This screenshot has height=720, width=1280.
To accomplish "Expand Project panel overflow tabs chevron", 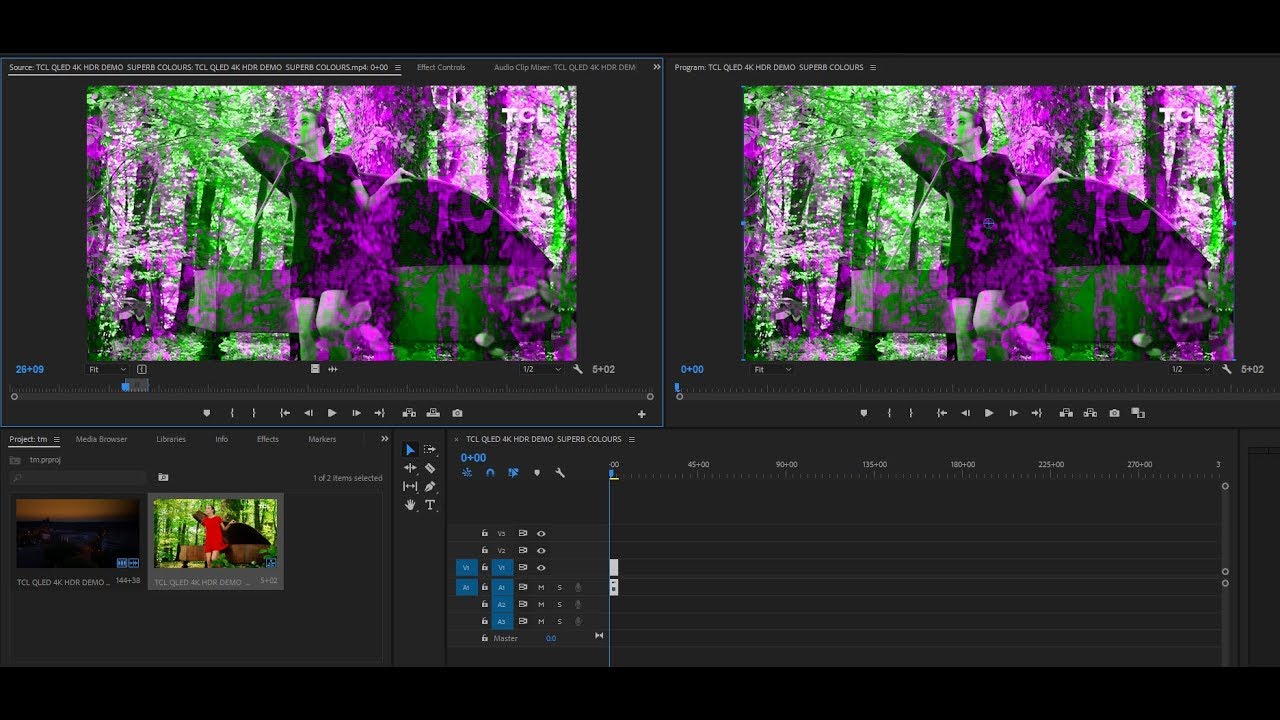I will coord(385,439).
